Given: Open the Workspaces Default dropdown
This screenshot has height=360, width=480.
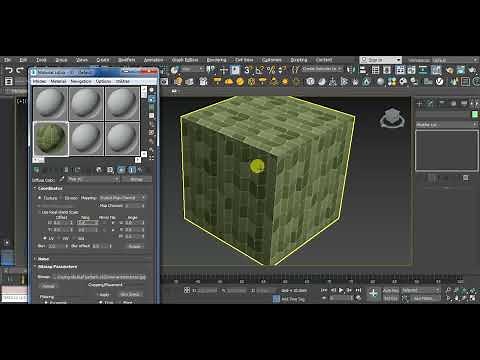Looking at the screenshot, I should (455, 60).
